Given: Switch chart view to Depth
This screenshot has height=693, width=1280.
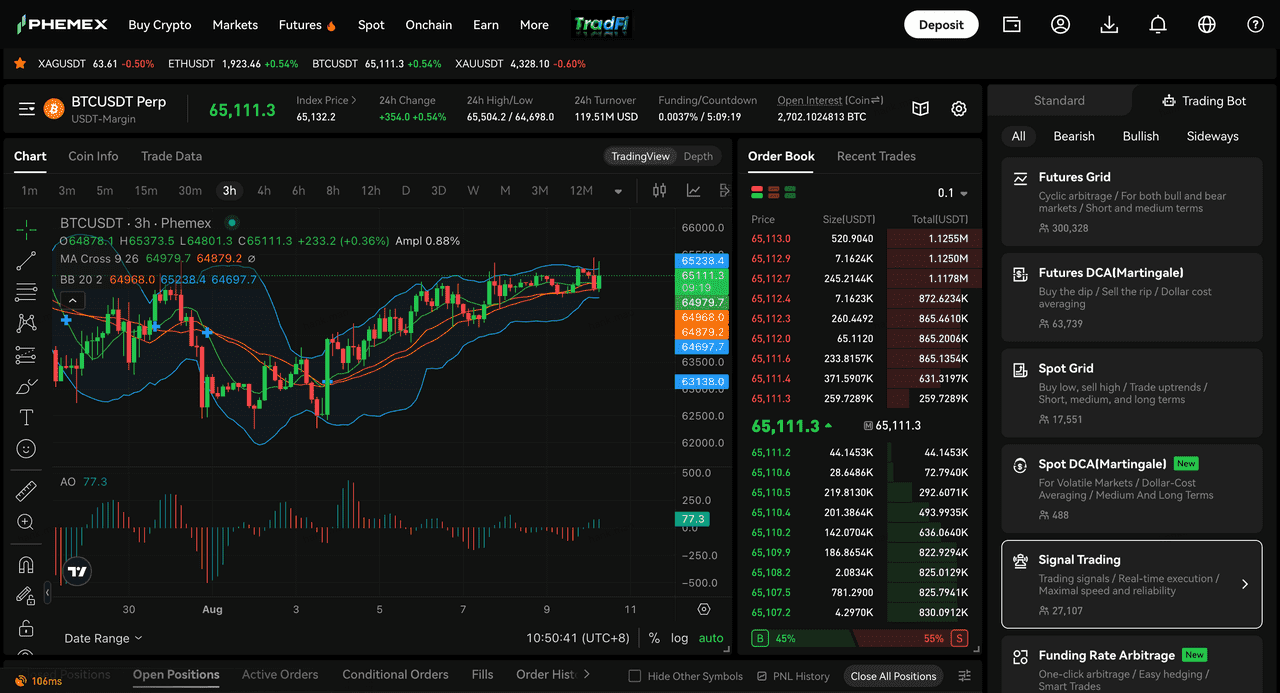Looking at the screenshot, I should pos(698,156).
